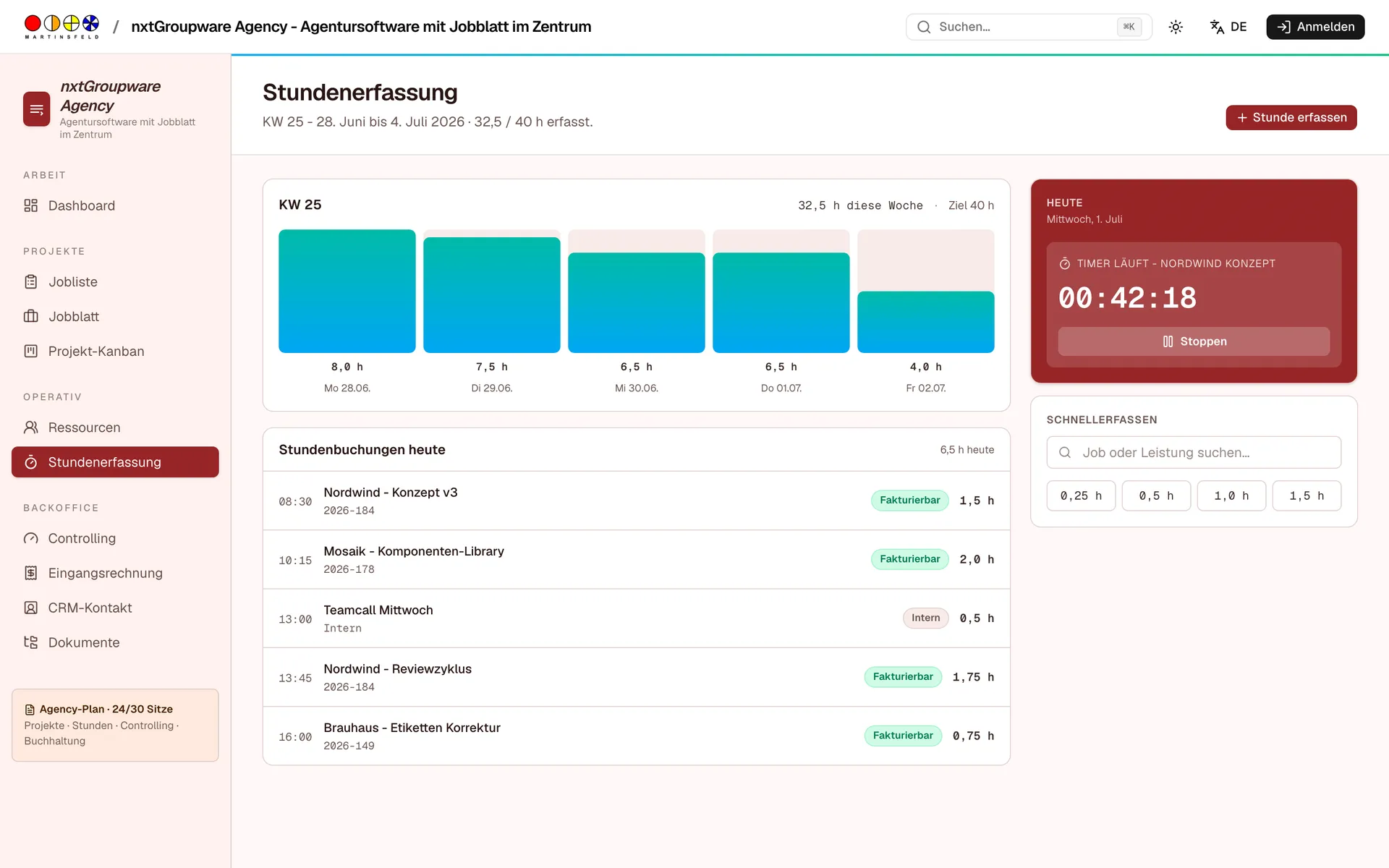Click the Stunde erfassen button
The width and height of the screenshot is (1389, 868).
[x=1291, y=117]
